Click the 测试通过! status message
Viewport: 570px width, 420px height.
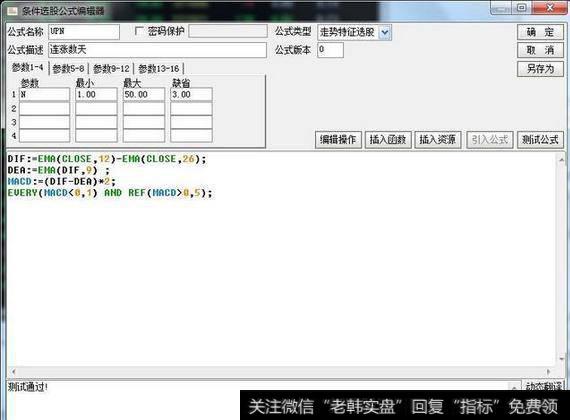click(28, 387)
